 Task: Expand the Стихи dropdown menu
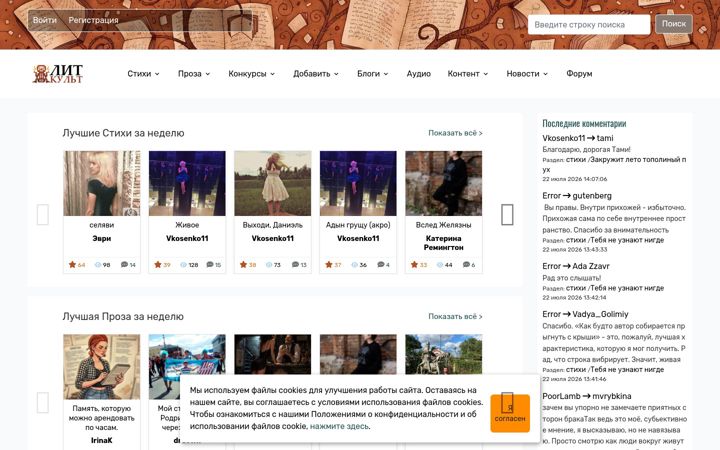click(143, 73)
